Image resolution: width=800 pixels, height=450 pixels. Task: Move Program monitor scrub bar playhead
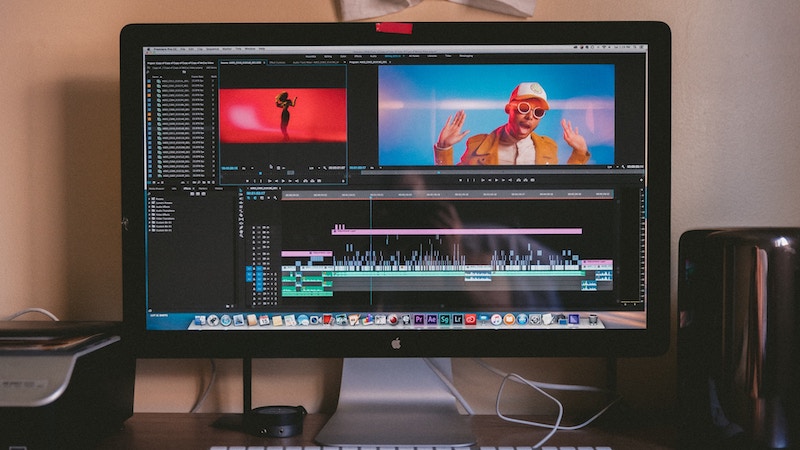pos(439,172)
